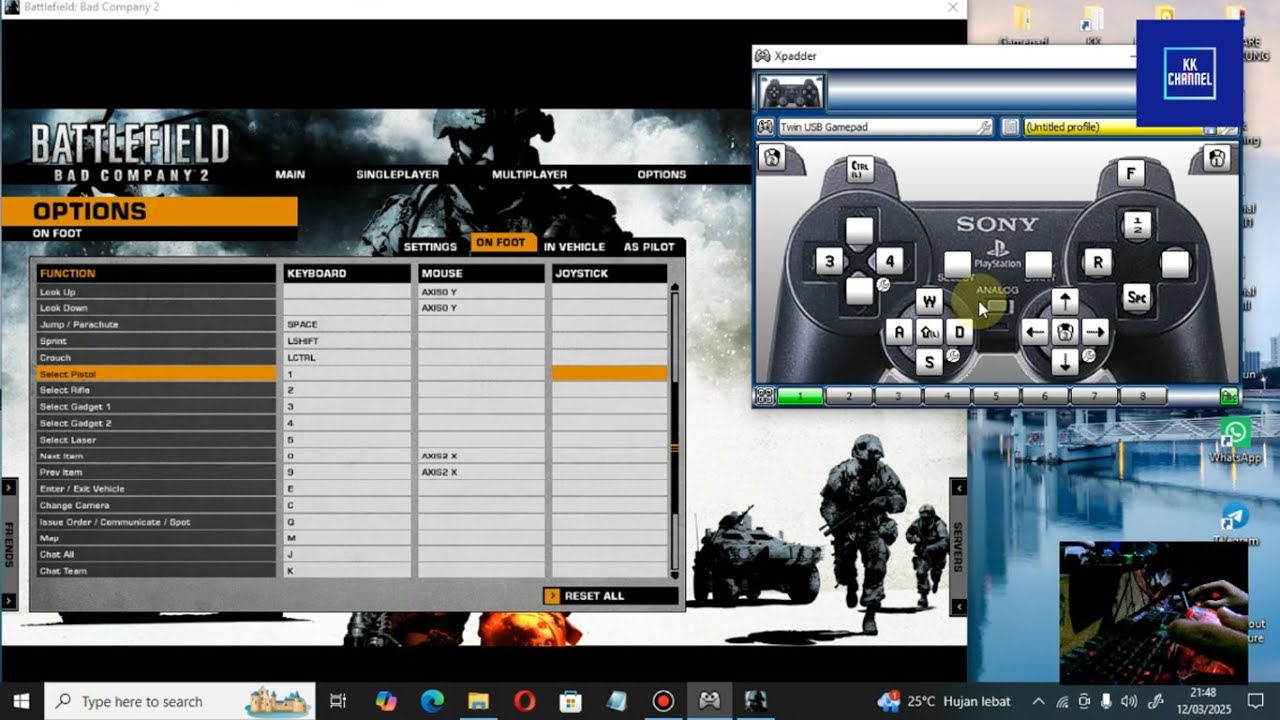Select the Crouch function row

point(156,358)
